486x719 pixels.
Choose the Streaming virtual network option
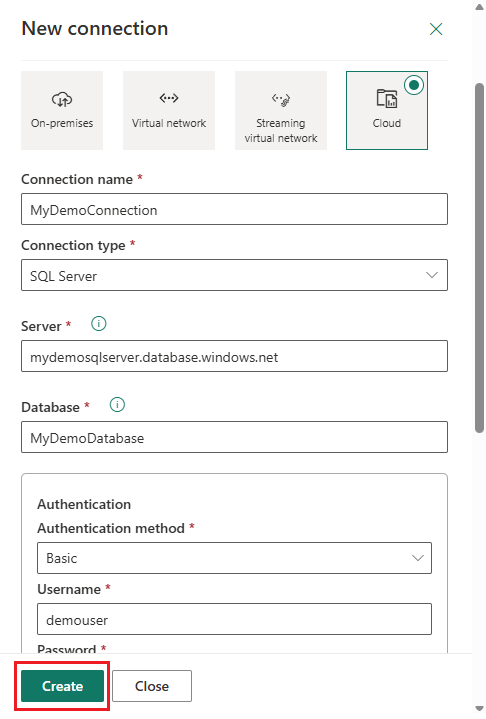pos(281,111)
